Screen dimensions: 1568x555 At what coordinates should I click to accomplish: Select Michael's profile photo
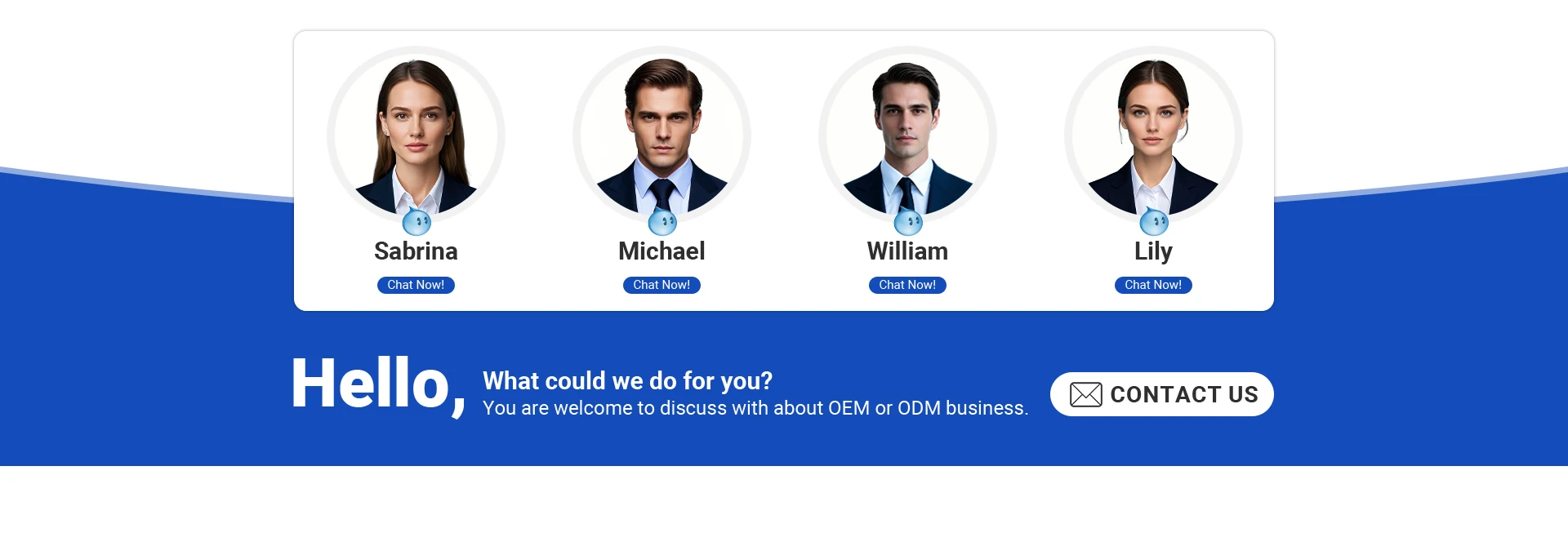661,135
